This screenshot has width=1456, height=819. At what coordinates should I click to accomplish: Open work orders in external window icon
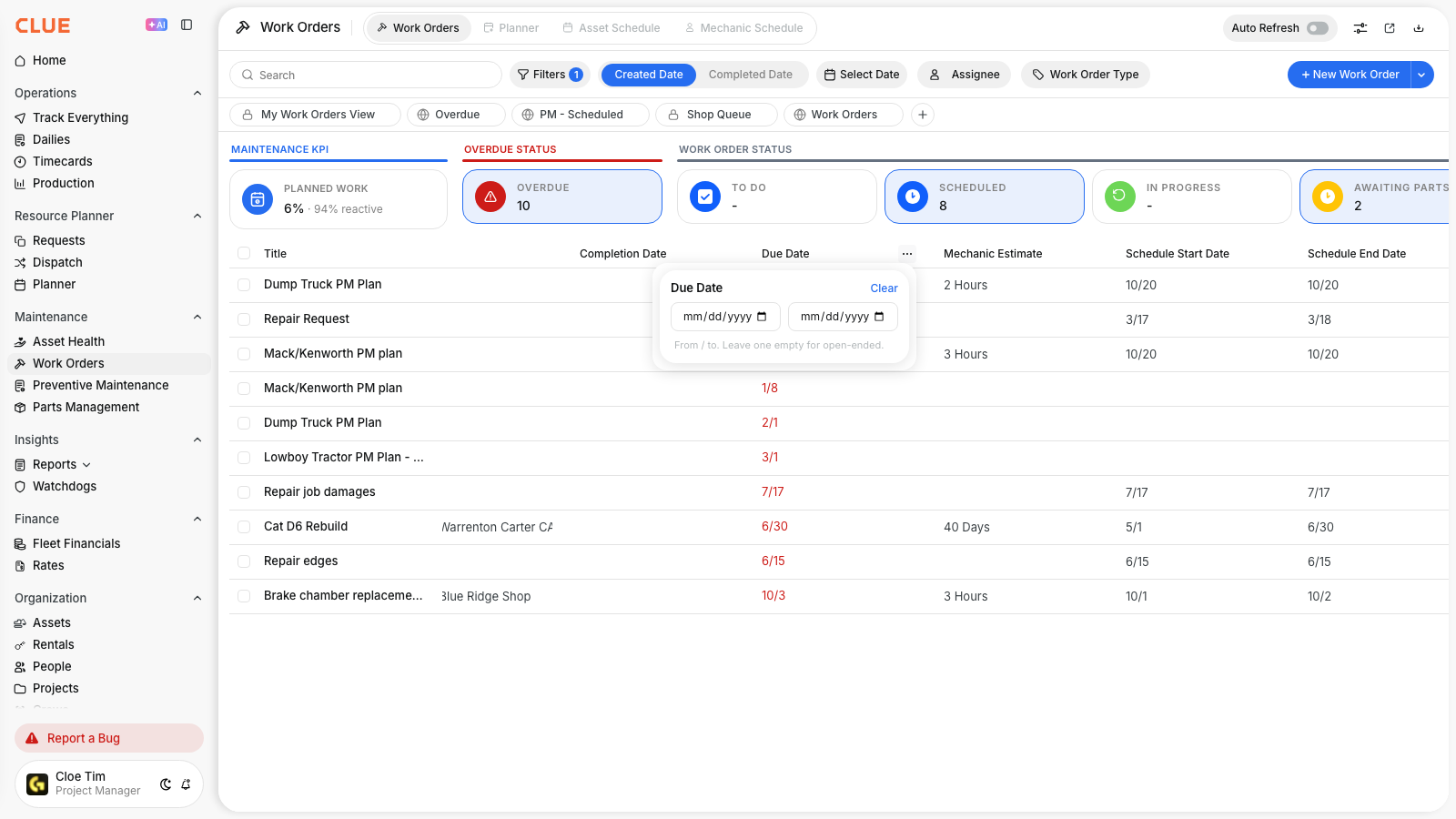(x=1390, y=28)
